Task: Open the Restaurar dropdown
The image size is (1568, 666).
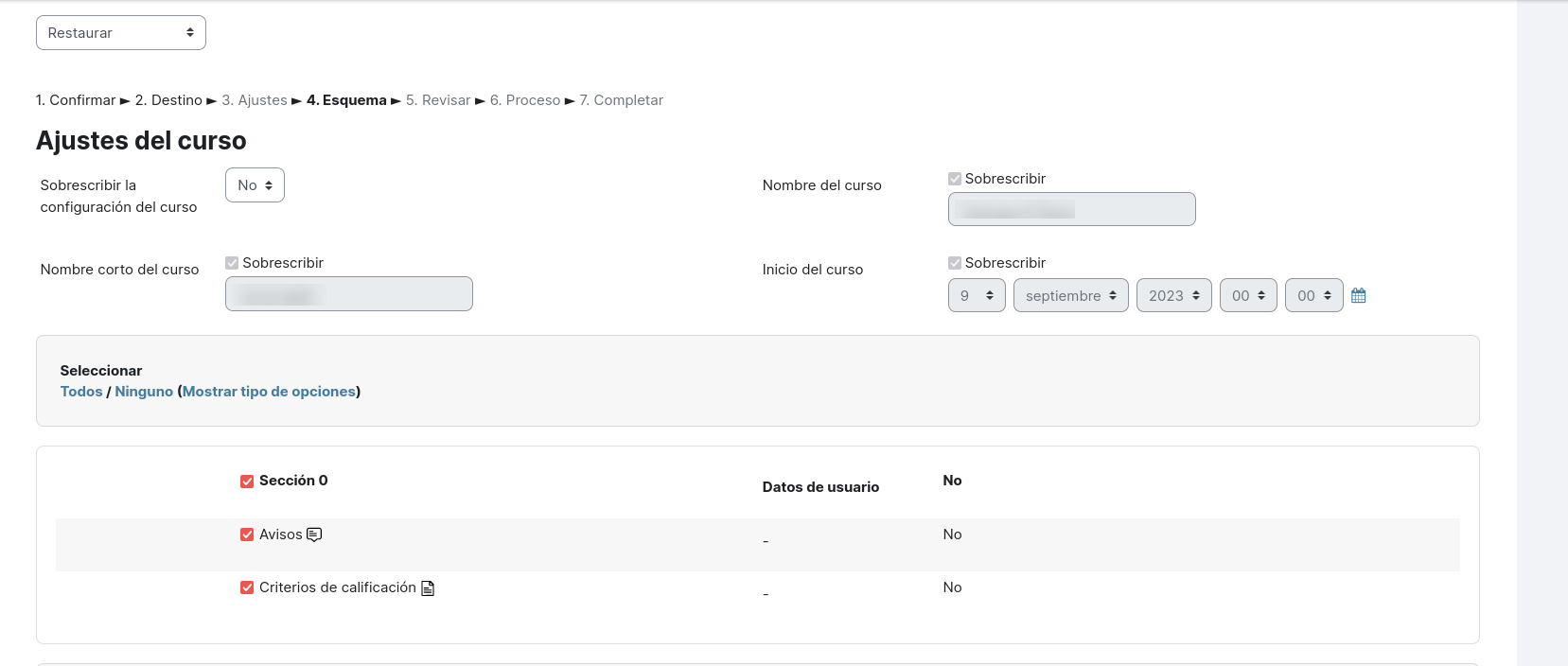Action: 121,33
